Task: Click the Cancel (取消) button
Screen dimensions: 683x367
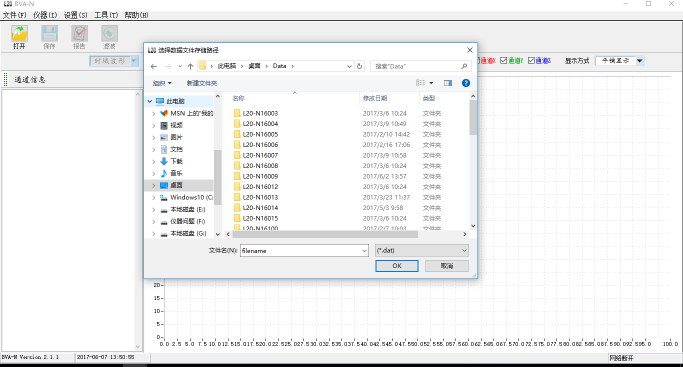Action: 447,266
